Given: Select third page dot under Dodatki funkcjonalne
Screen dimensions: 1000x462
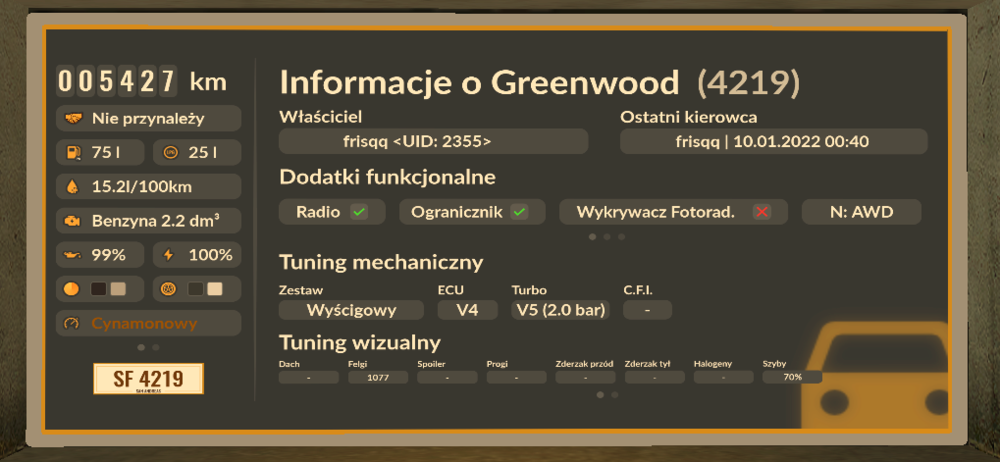Looking at the screenshot, I should tap(621, 237).
